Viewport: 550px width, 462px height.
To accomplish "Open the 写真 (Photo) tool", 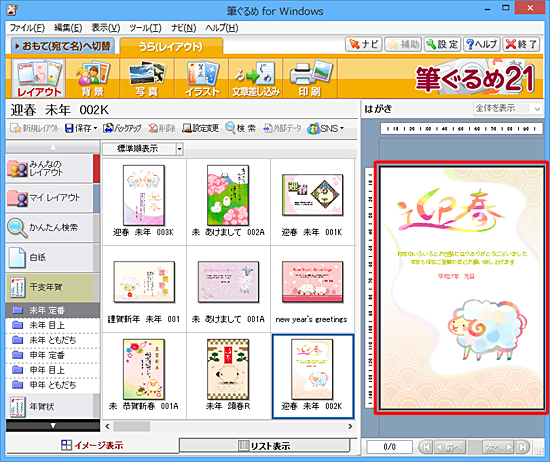I will coord(147,78).
